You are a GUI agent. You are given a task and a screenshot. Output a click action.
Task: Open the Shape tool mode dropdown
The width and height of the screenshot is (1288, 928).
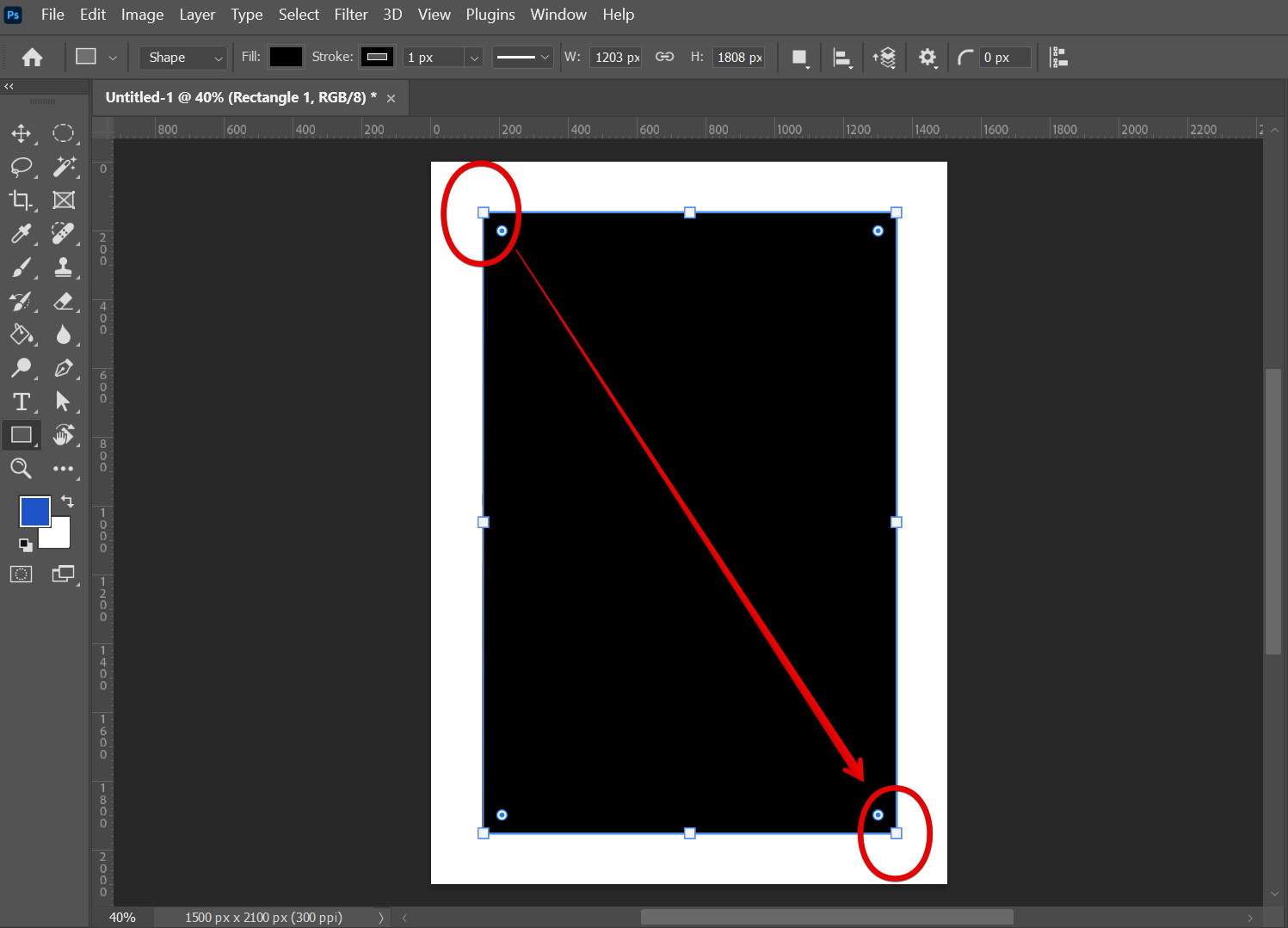coord(183,58)
